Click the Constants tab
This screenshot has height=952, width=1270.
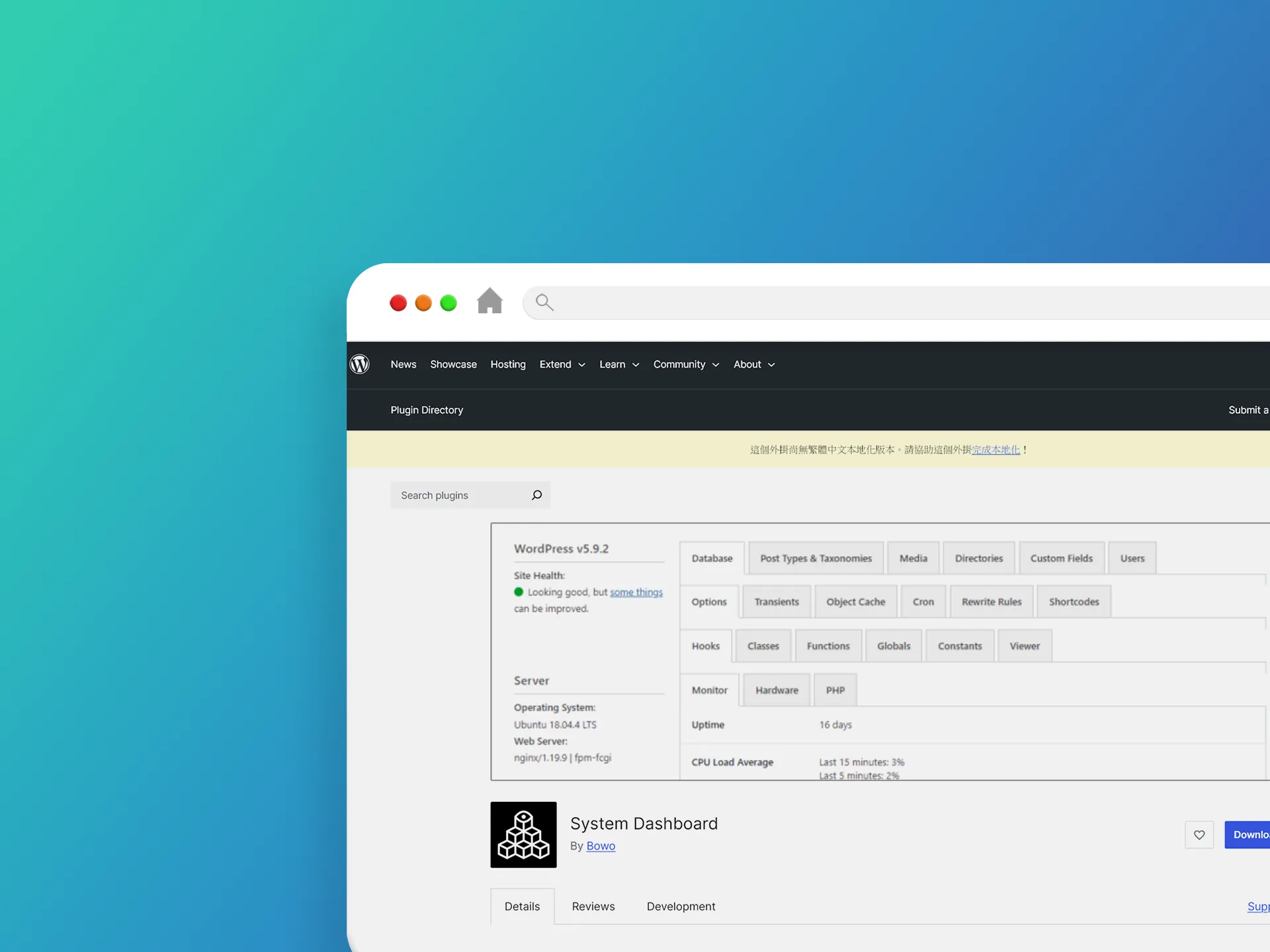960,647
